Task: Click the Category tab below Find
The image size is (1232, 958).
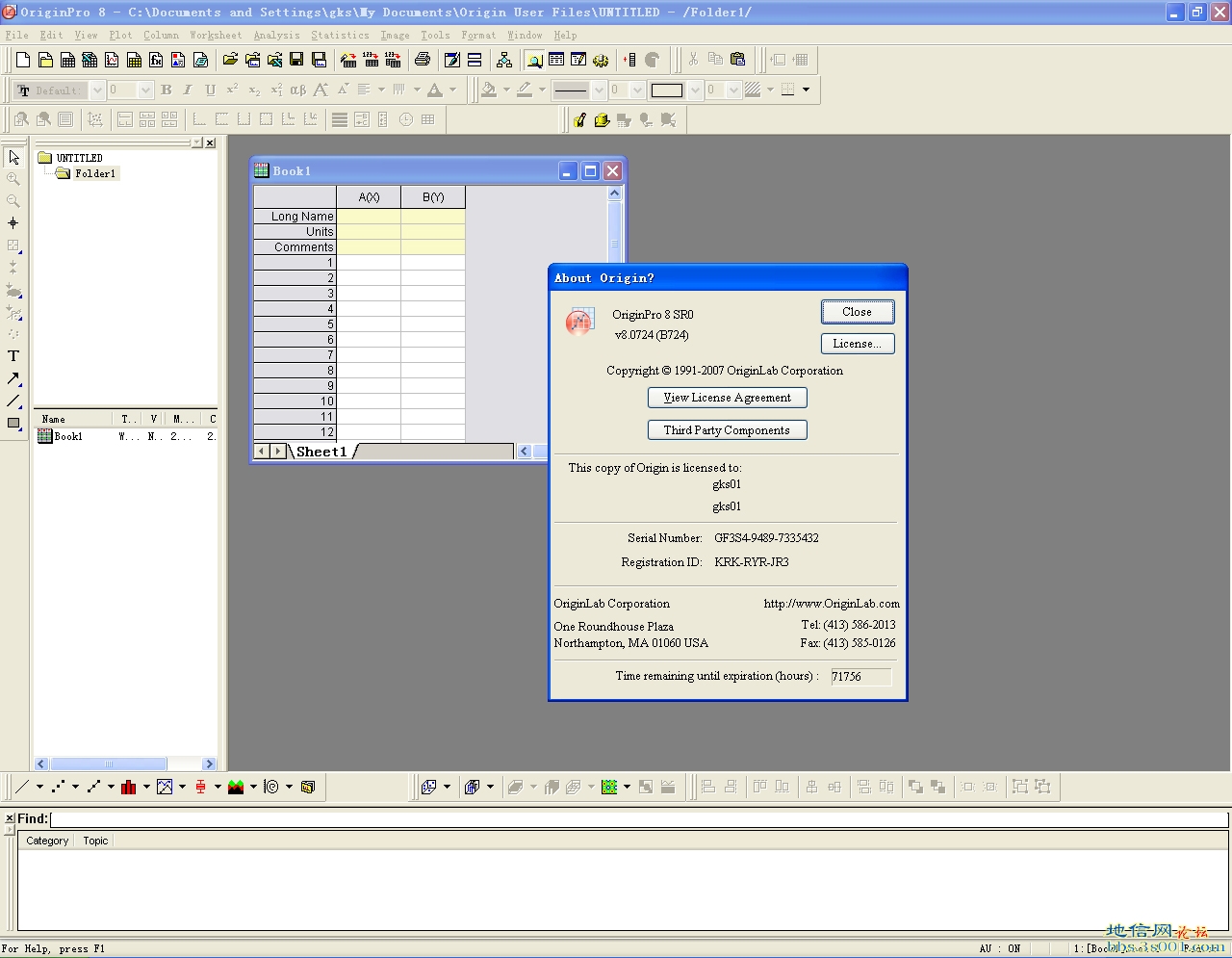Action: tap(47, 841)
